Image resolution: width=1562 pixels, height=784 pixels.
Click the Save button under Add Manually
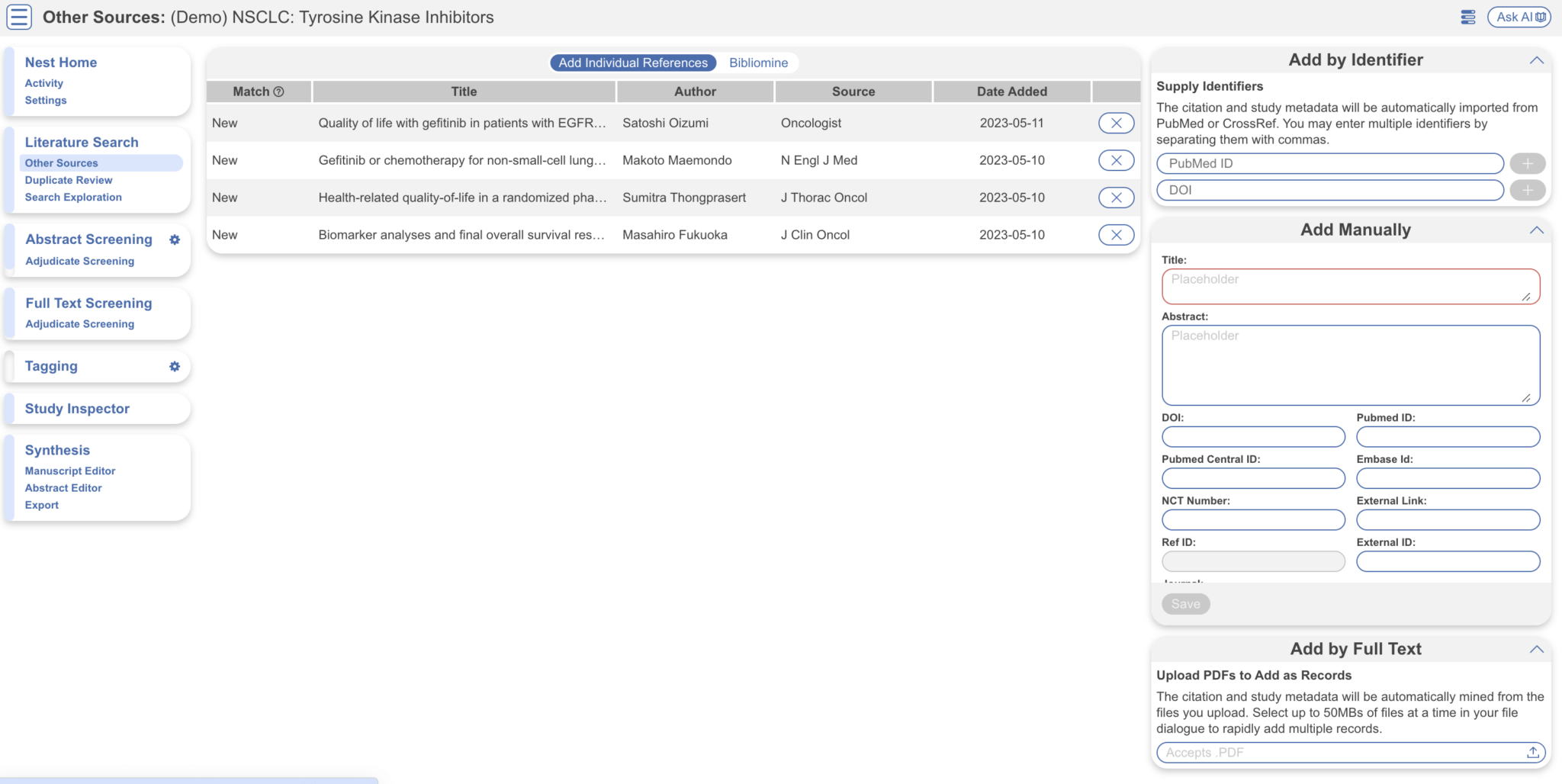(x=1185, y=603)
